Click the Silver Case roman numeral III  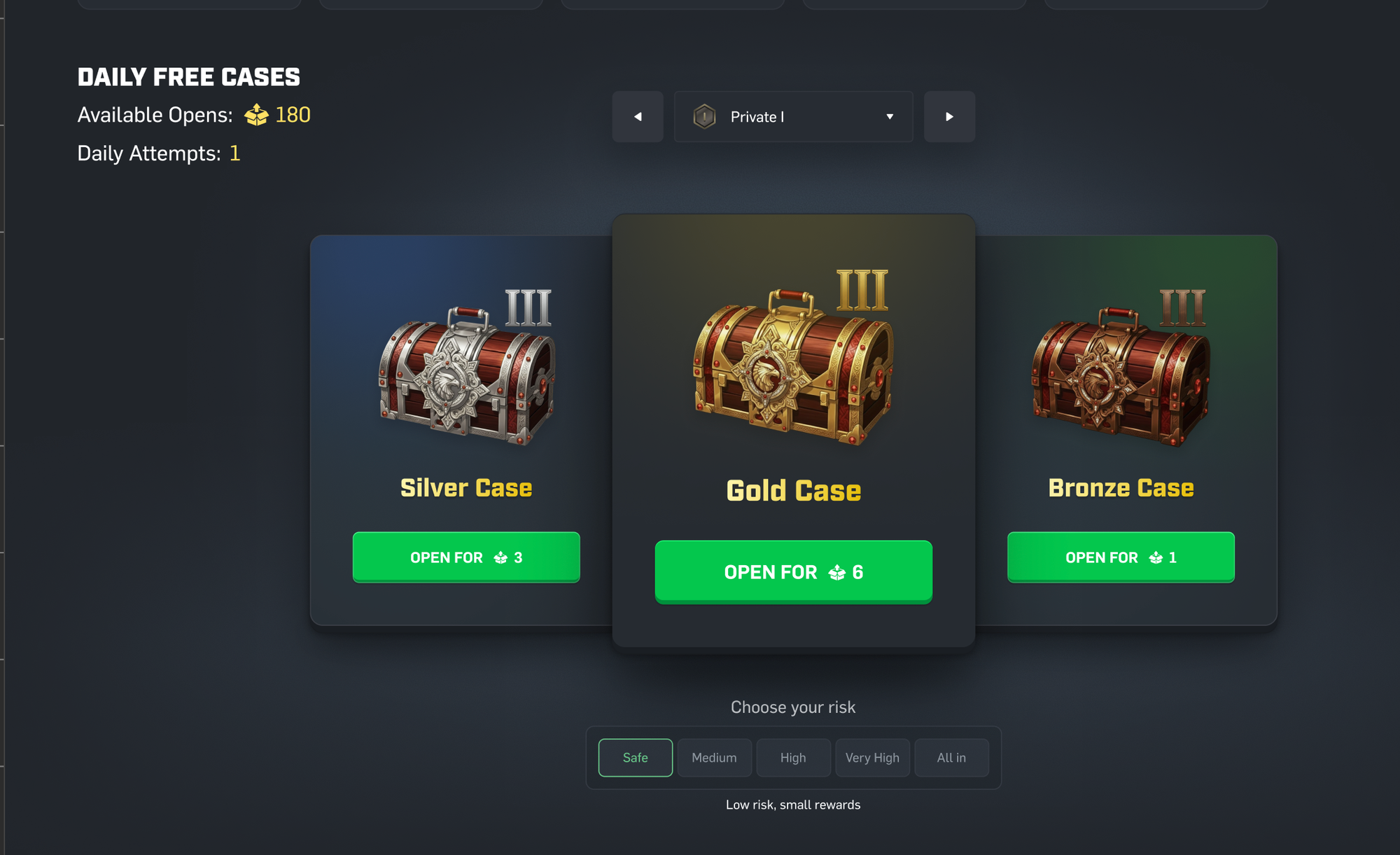click(x=528, y=307)
